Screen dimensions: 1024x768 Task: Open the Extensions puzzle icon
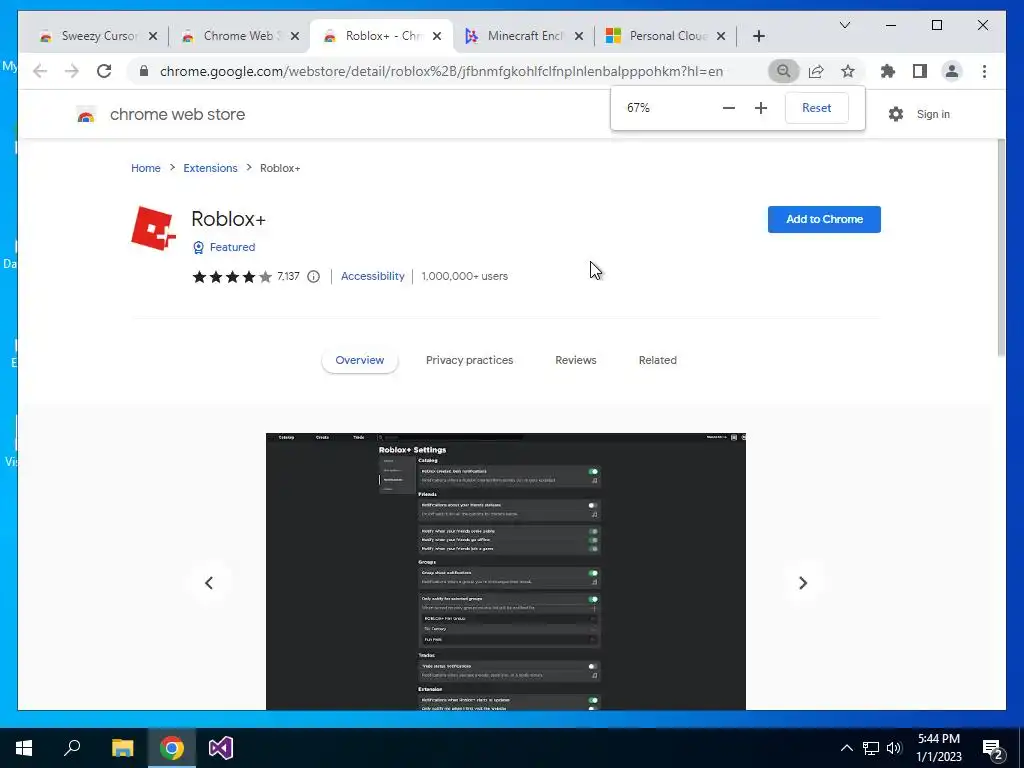(x=888, y=71)
